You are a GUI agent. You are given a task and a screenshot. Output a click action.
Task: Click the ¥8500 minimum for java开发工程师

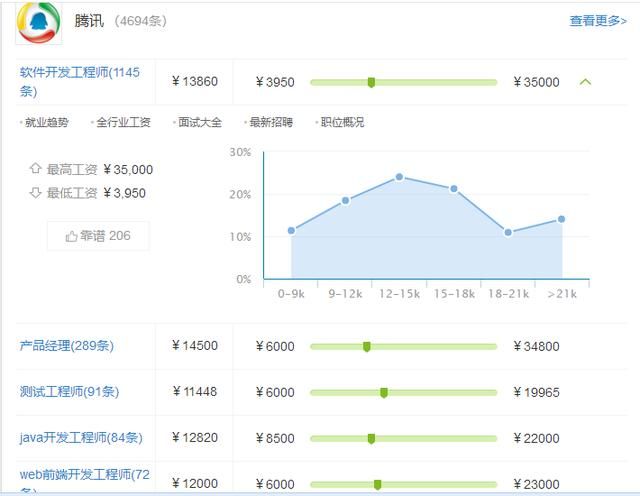[275, 438]
